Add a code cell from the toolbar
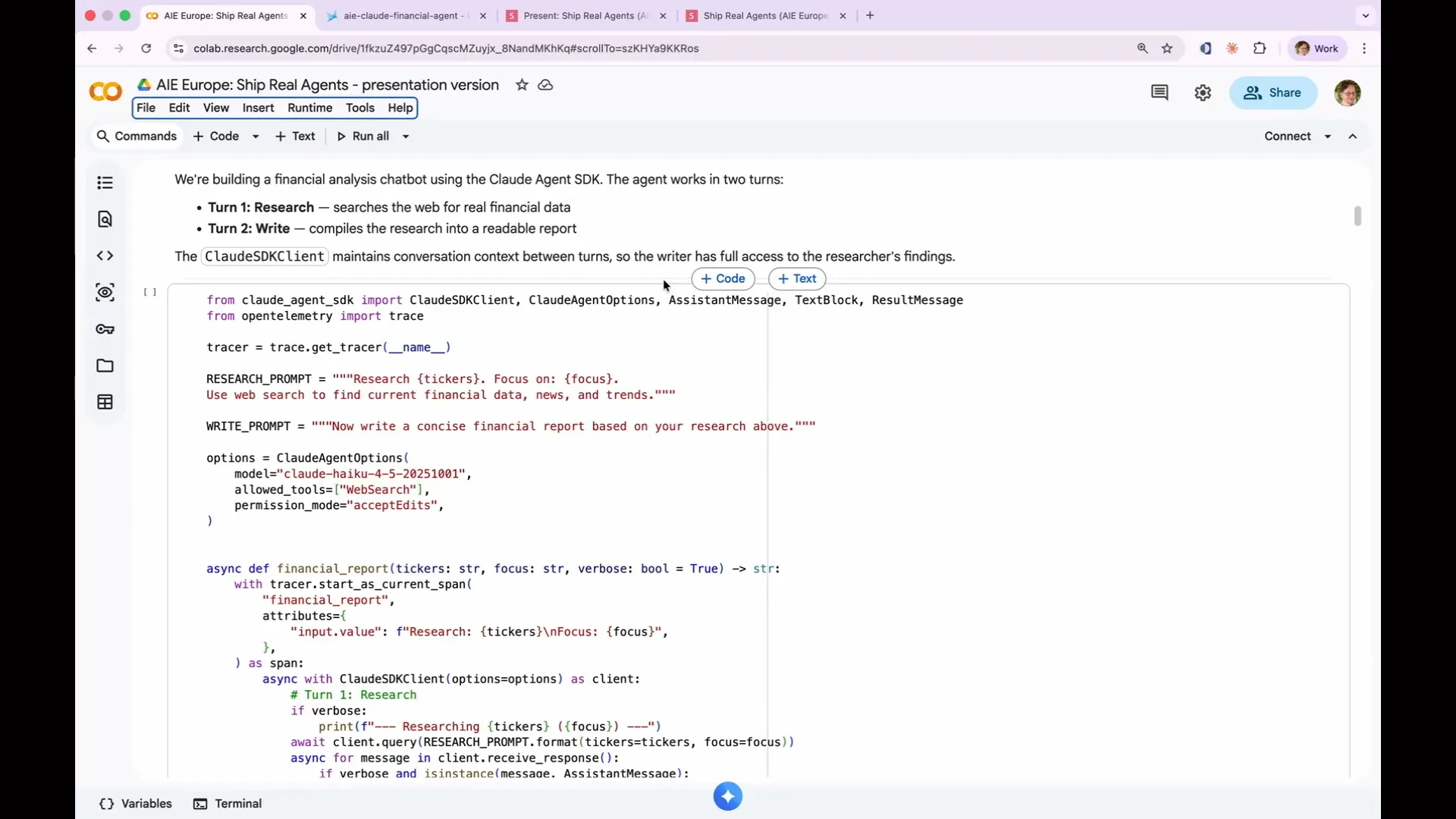This screenshot has height=819, width=1456. [216, 136]
